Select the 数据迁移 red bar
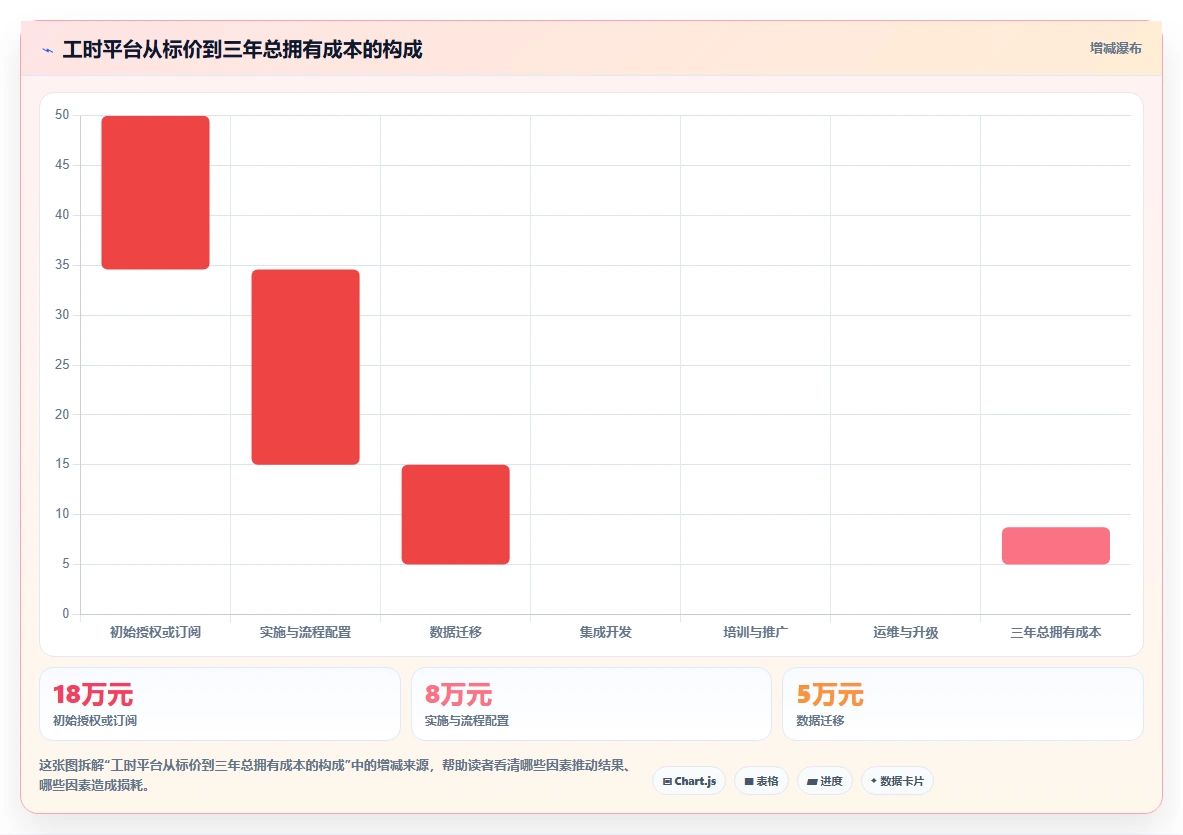This screenshot has height=835, width=1183. (456, 514)
